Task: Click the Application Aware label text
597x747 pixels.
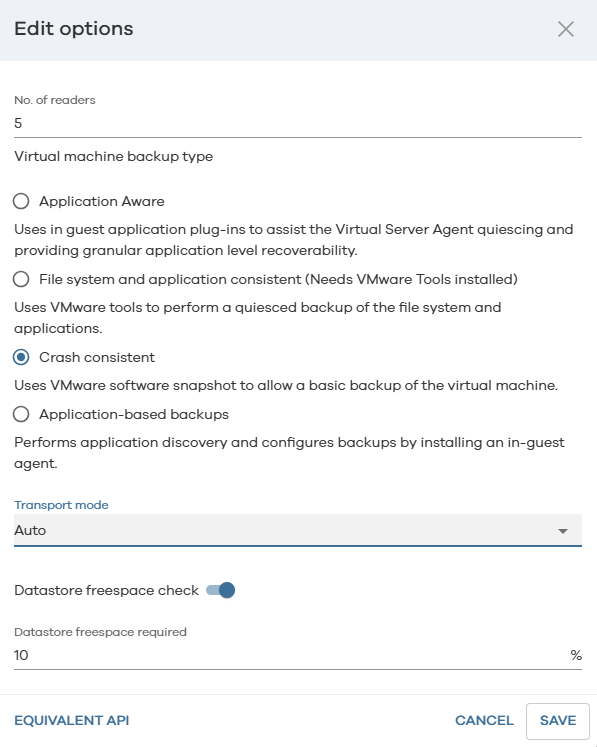Action: (x=101, y=202)
